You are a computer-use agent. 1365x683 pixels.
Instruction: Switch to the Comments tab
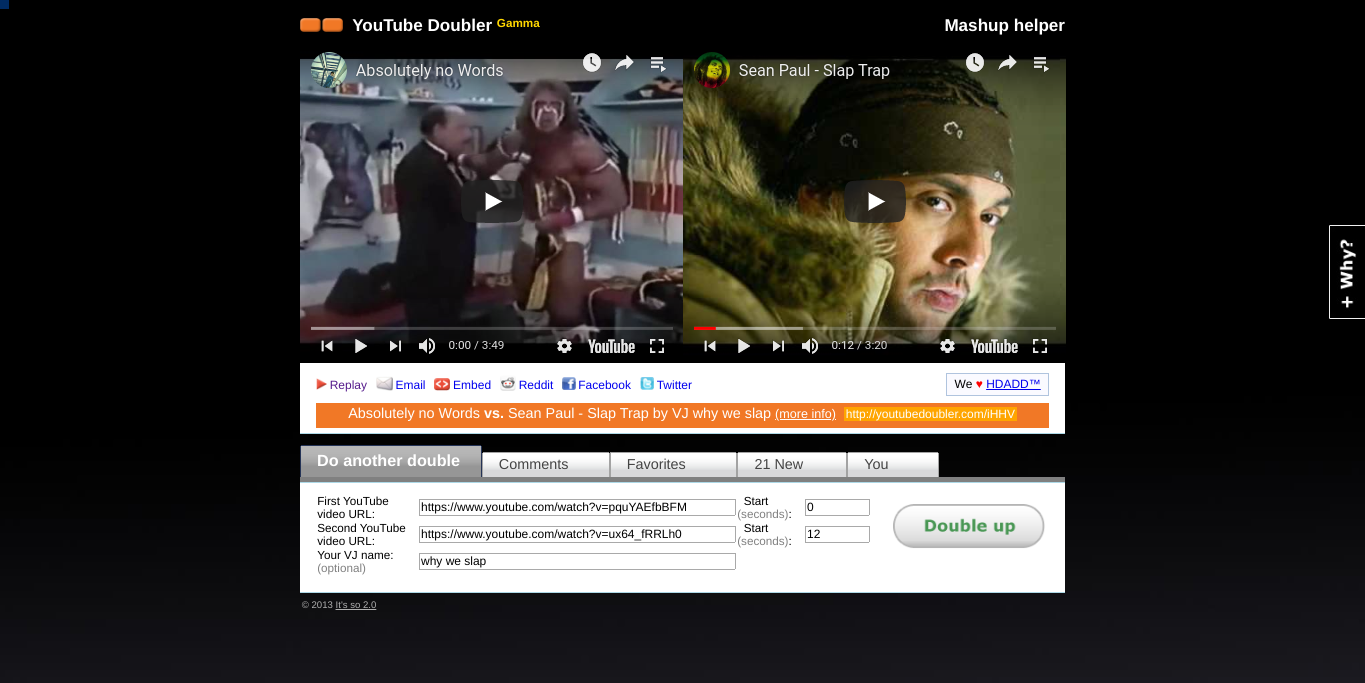[x=546, y=465]
